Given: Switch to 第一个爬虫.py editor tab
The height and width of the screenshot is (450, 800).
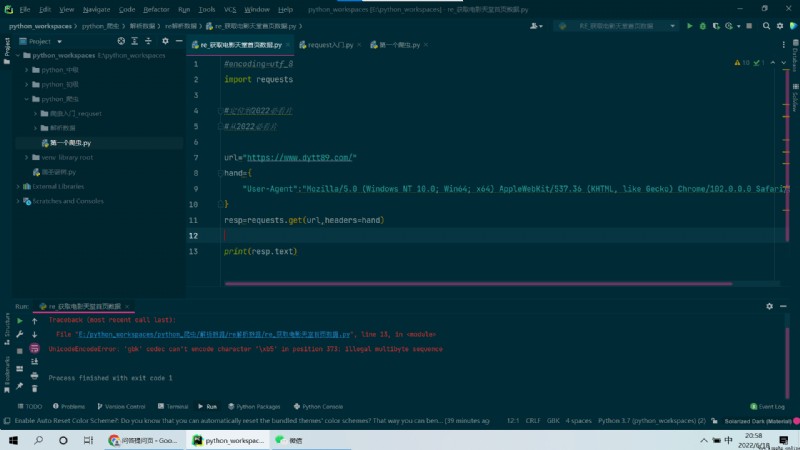Looking at the screenshot, I should click(398, 45).
